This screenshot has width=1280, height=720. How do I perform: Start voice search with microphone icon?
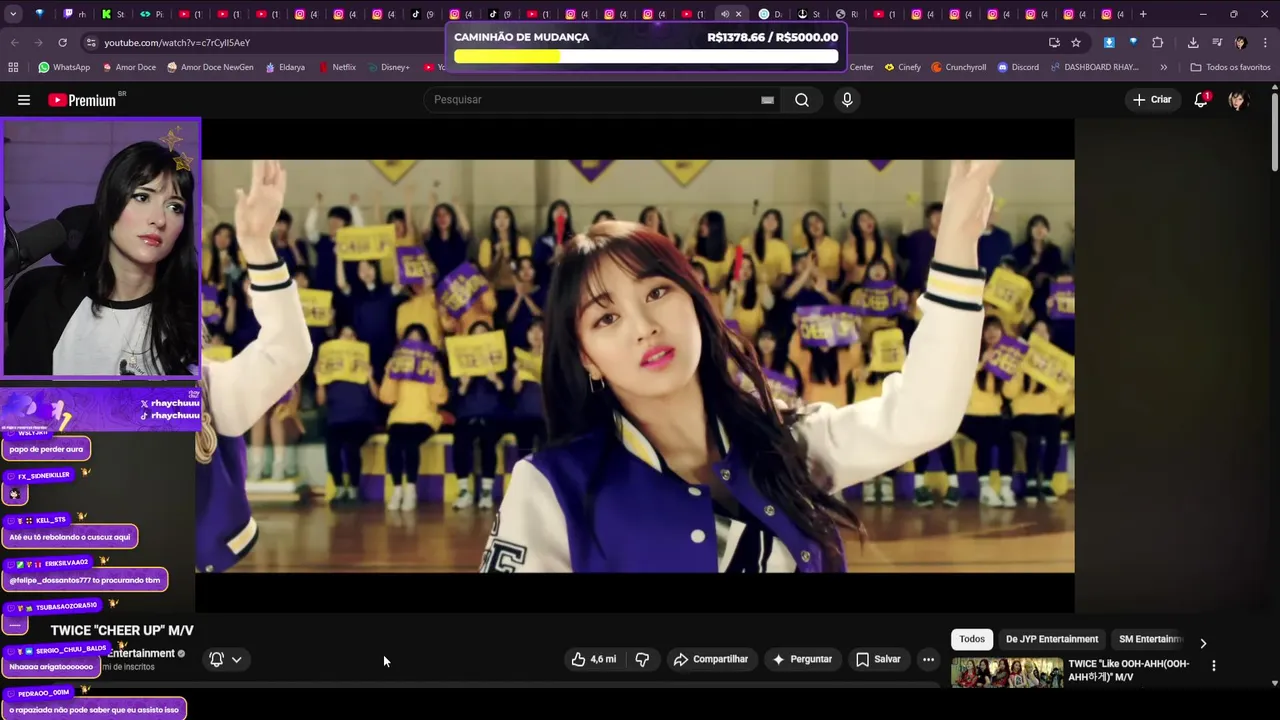(847, 100)
